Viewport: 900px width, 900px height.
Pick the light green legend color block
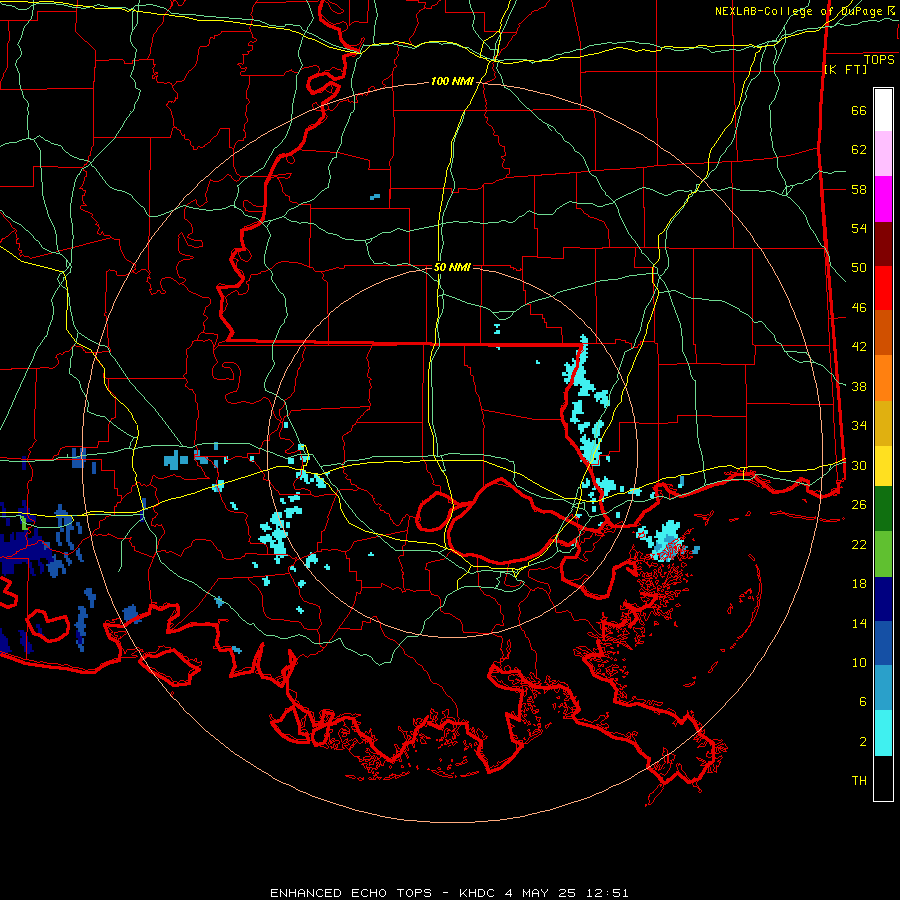coord(883,554)
